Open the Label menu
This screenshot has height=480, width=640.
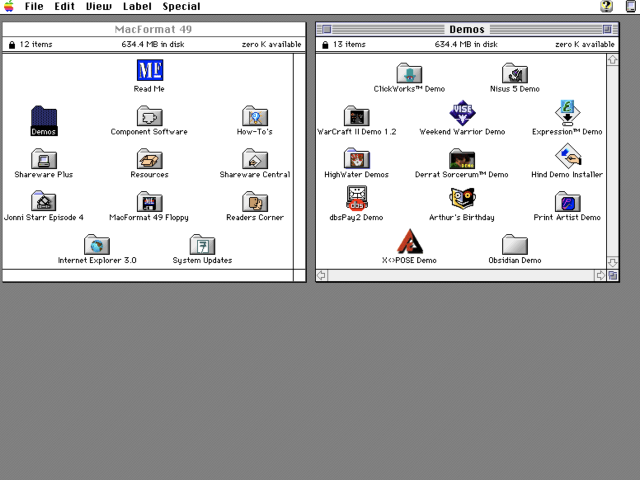137,6
